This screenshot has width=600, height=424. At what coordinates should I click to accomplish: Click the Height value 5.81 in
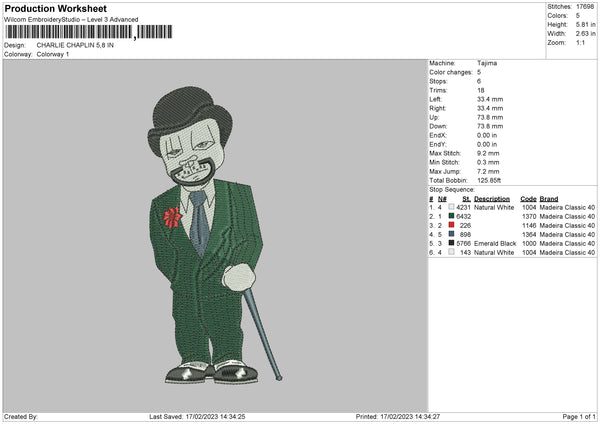tap(585, 24)
